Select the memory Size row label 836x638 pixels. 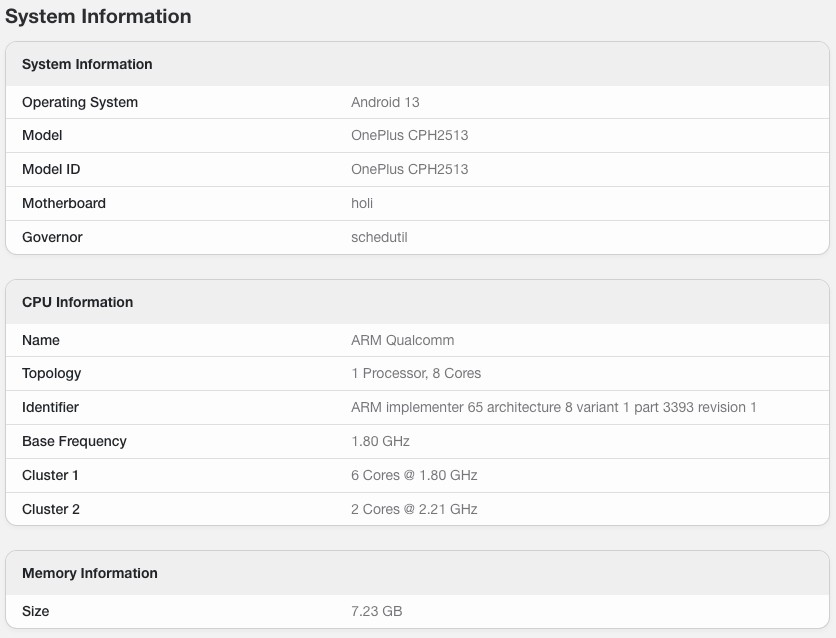pyautogui.click(x=35, y=611)
